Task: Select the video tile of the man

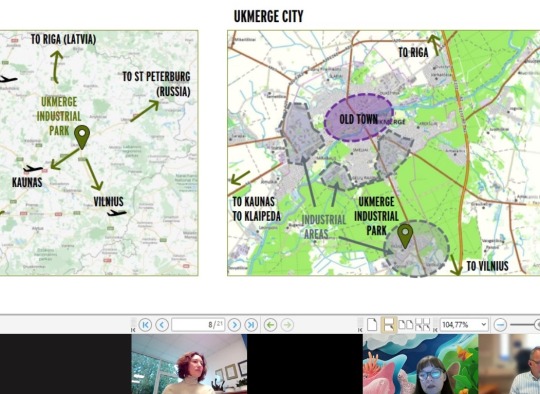Action: click(x=509, y=364)
